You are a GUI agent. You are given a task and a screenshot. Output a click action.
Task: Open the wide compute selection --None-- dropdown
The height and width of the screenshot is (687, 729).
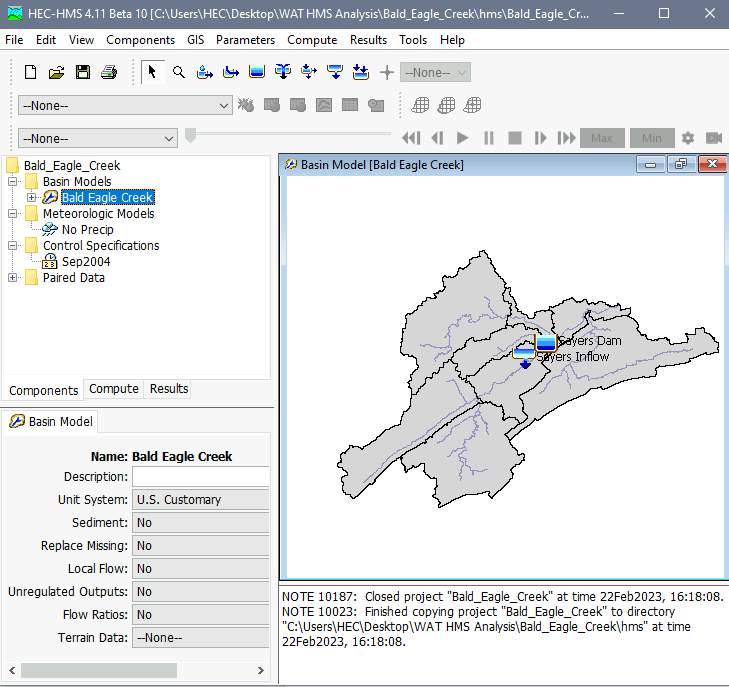[125, 106]
